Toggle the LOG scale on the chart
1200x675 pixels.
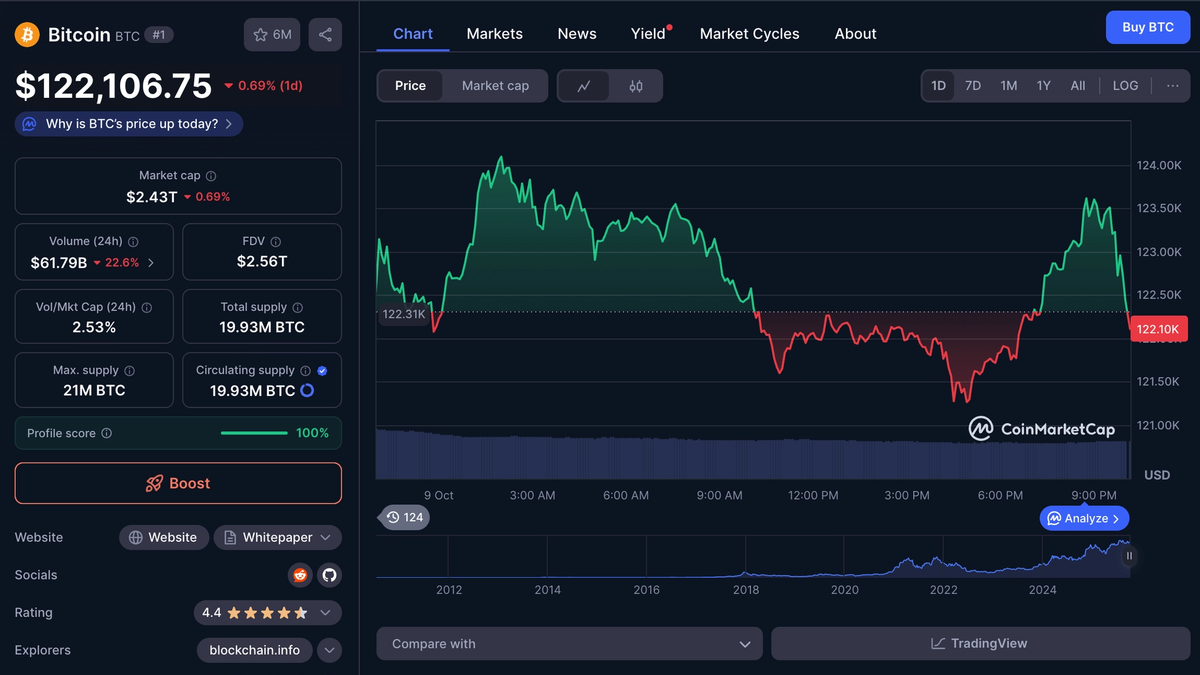coord(1125,86)
